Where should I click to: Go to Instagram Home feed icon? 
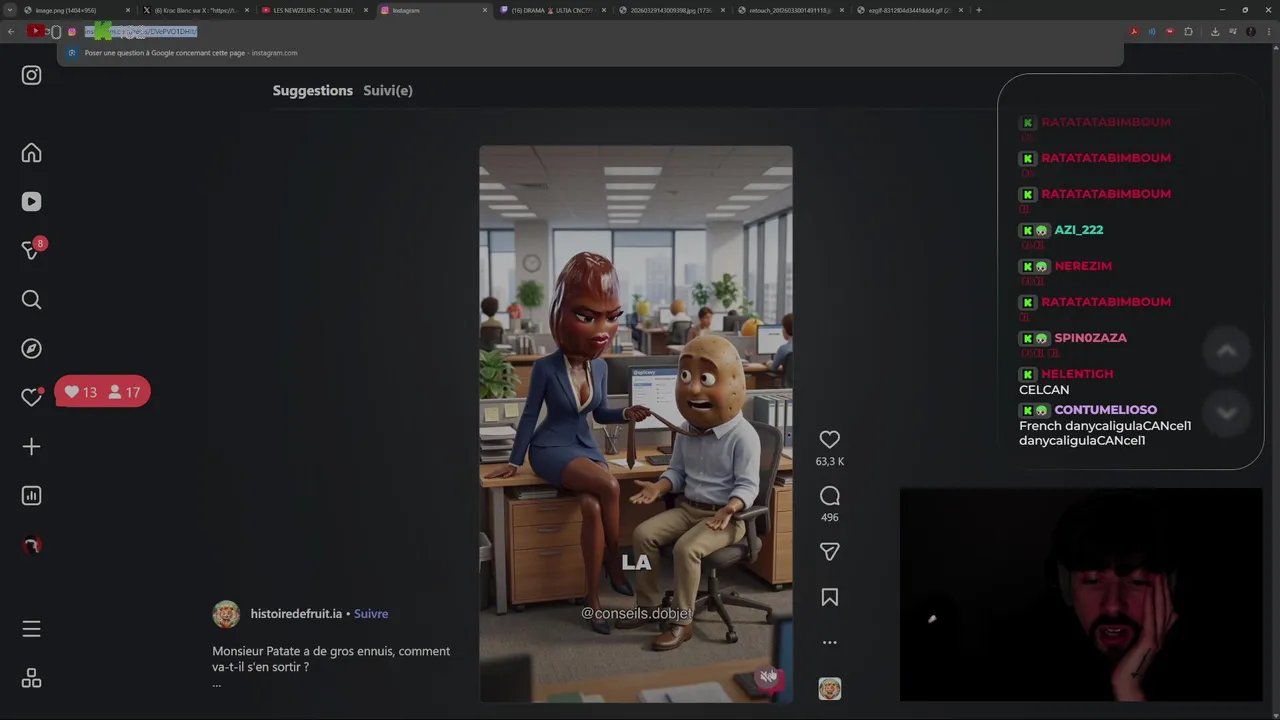point(31,153)
